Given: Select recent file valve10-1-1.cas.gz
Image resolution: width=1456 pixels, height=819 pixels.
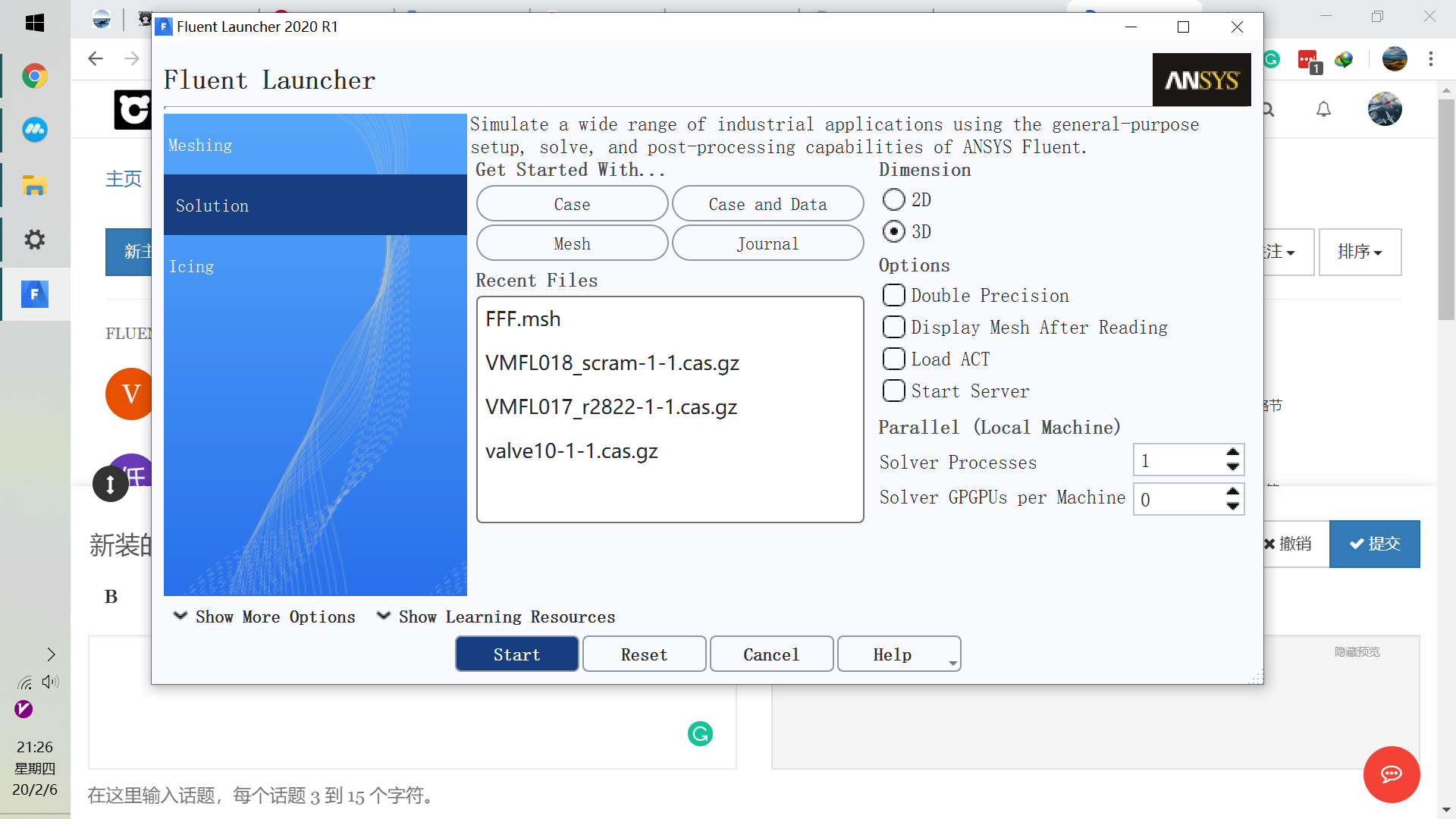Looking at the screenshot, I should [x=670, y=451].
